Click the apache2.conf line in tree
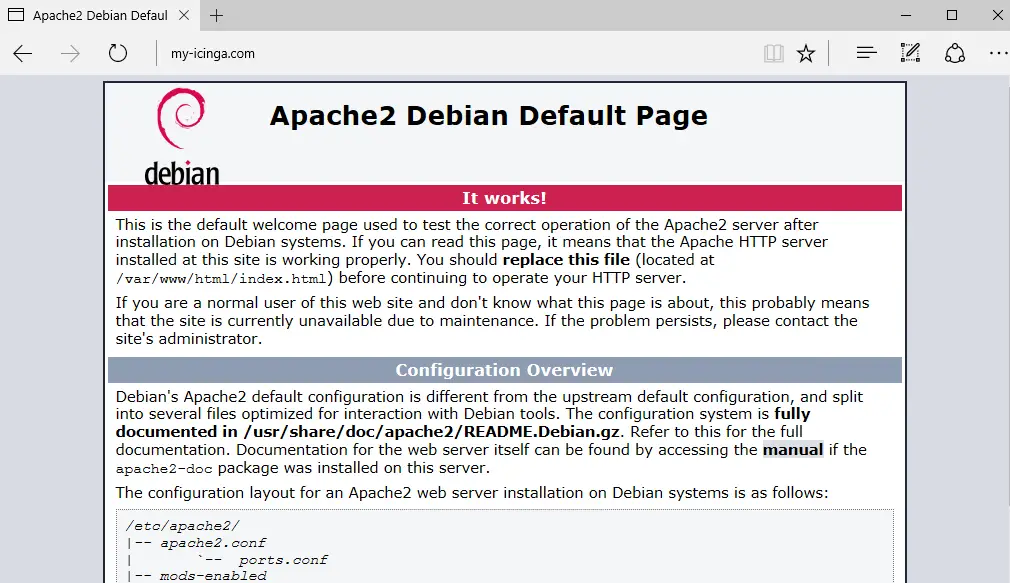Viewport: 1010px width, 583px height. (x=213, y=543)
